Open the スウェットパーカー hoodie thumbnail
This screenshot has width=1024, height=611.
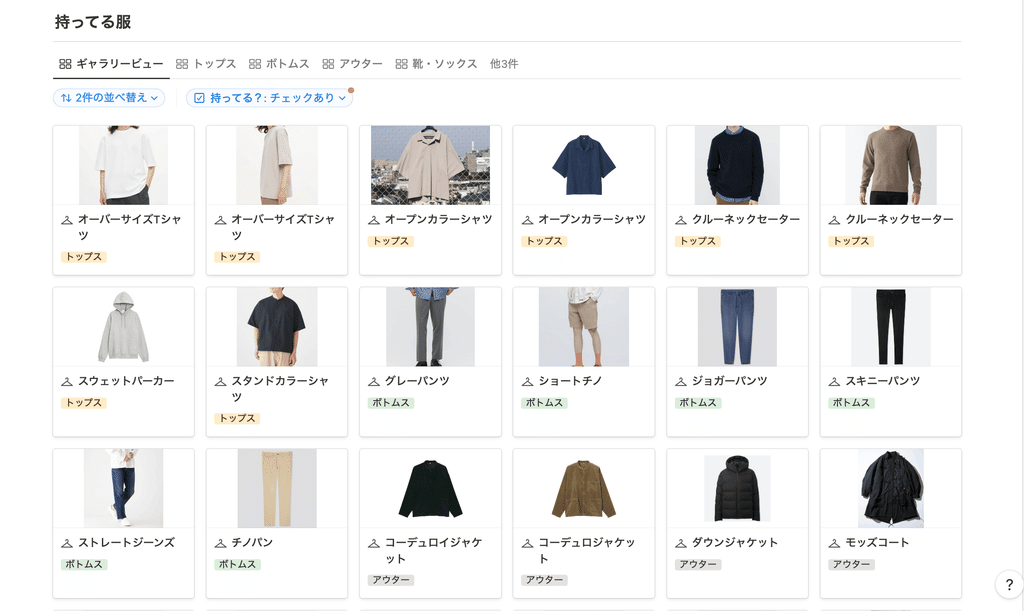(123, 327)
